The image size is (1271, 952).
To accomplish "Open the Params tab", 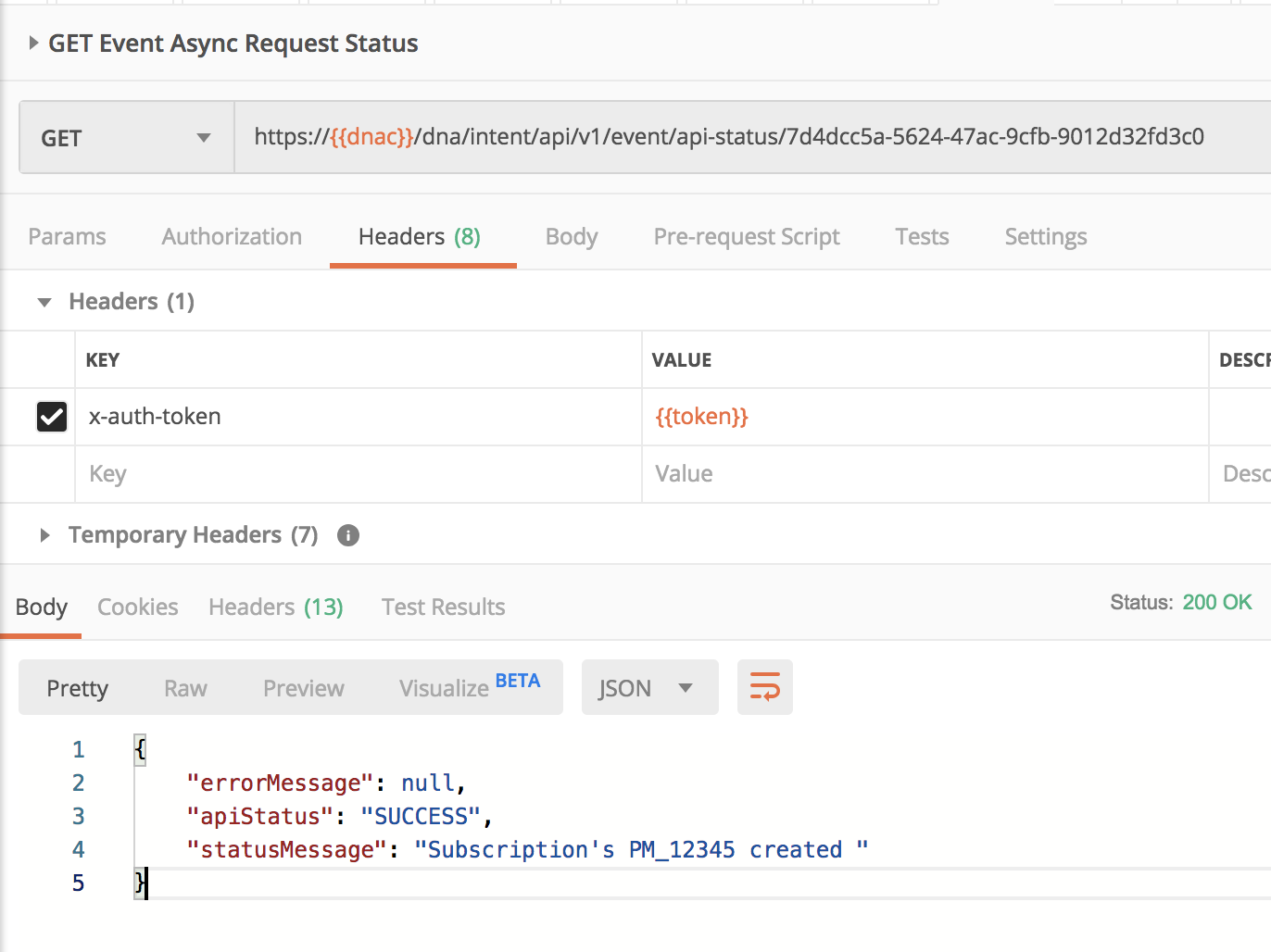I will [67, 237].
